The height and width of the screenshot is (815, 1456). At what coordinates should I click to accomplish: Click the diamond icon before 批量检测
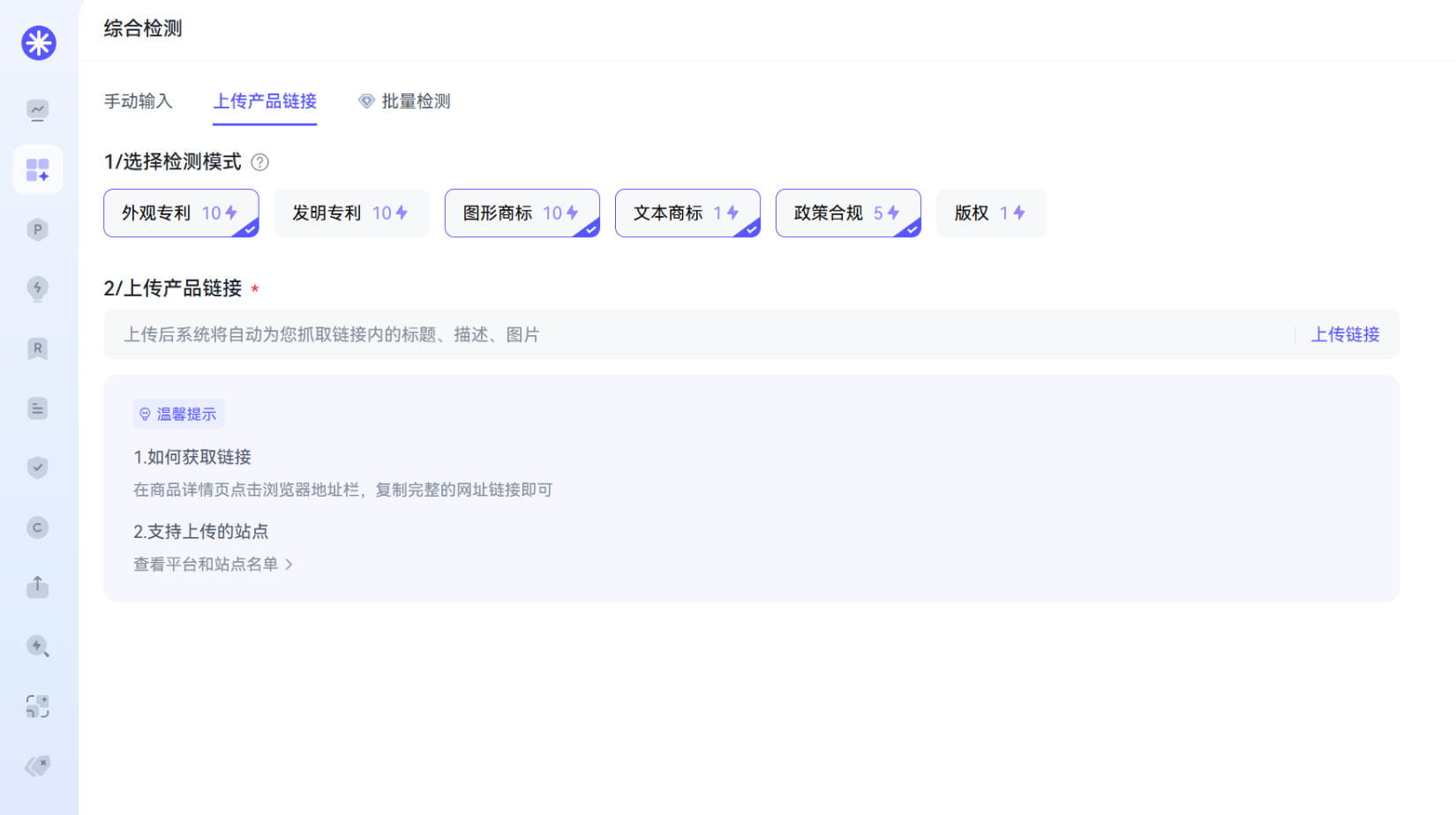tap(366, 101)
